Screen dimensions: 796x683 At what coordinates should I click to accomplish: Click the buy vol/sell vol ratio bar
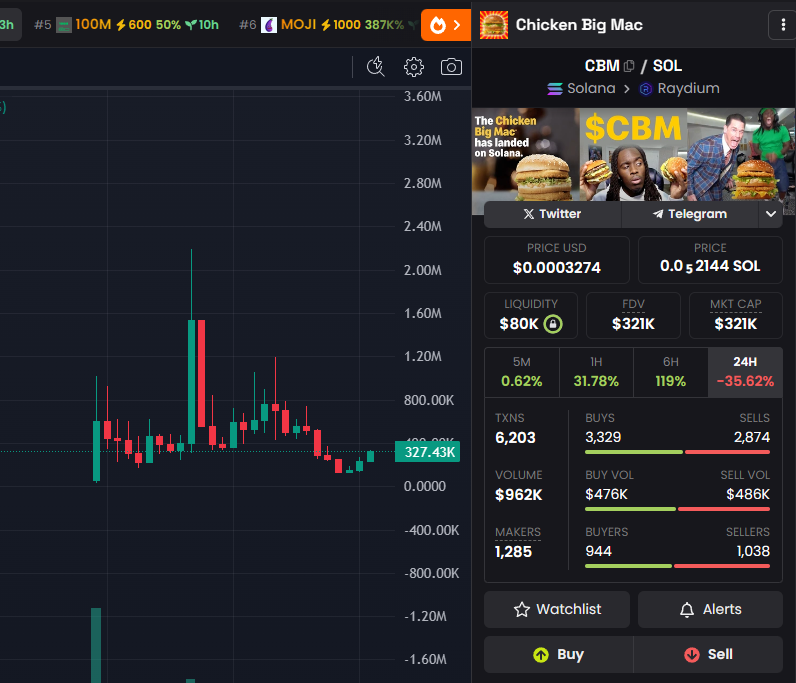tap(677, 509)
